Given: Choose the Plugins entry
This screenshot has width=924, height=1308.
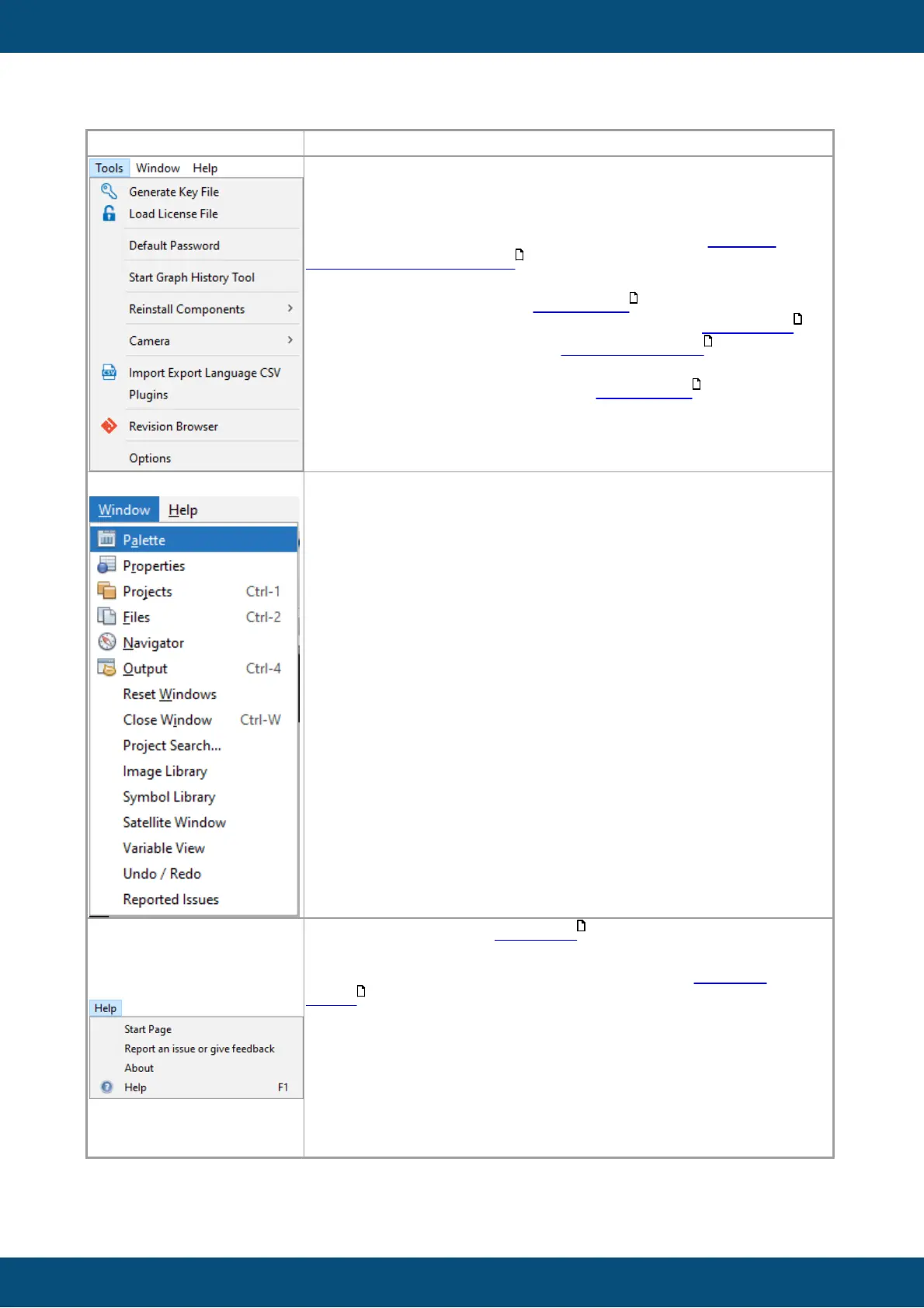Looking at the screenshot, I should [148, 395].
